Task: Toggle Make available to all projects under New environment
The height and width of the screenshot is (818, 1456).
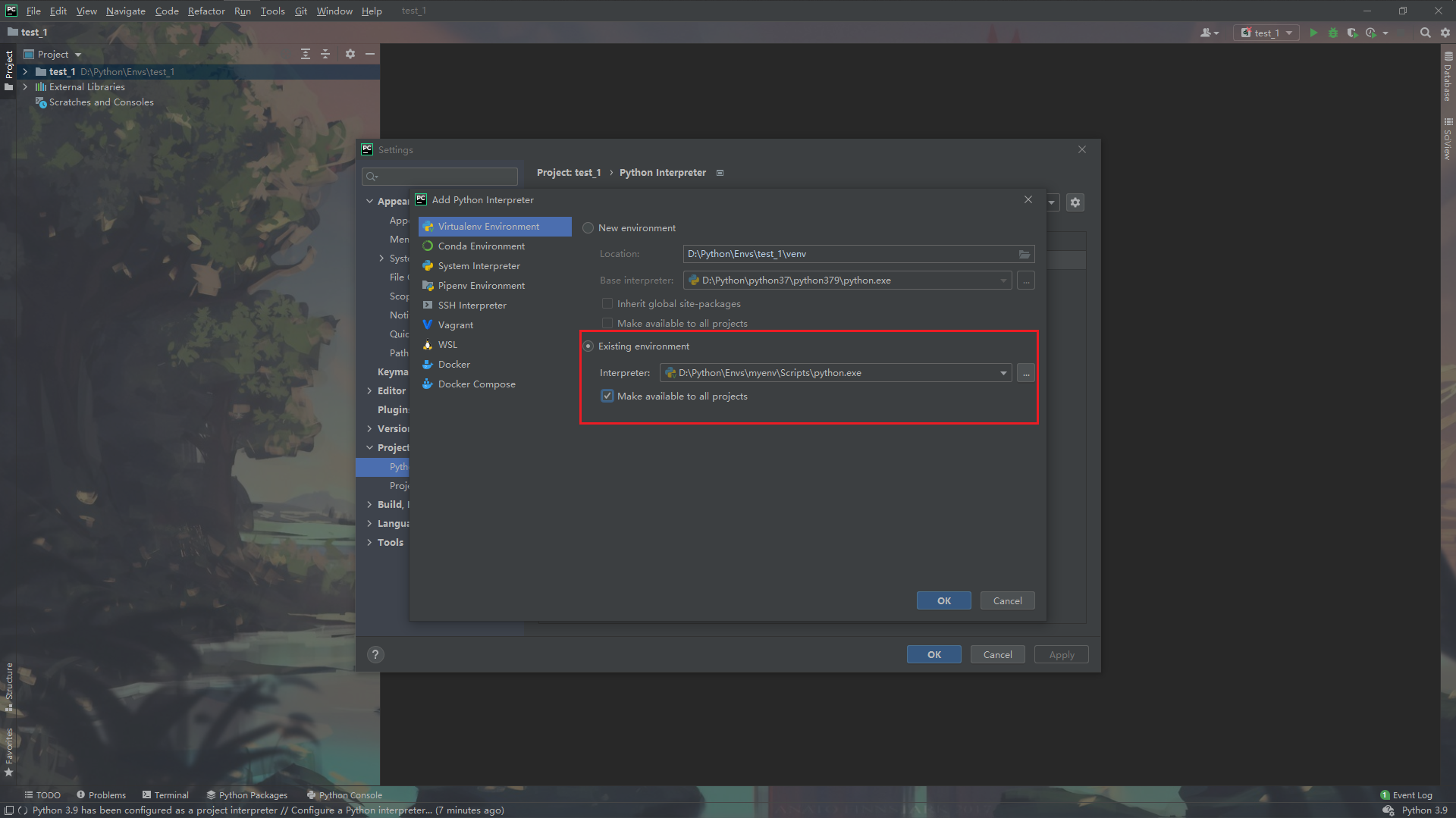Action: point(607,324)
